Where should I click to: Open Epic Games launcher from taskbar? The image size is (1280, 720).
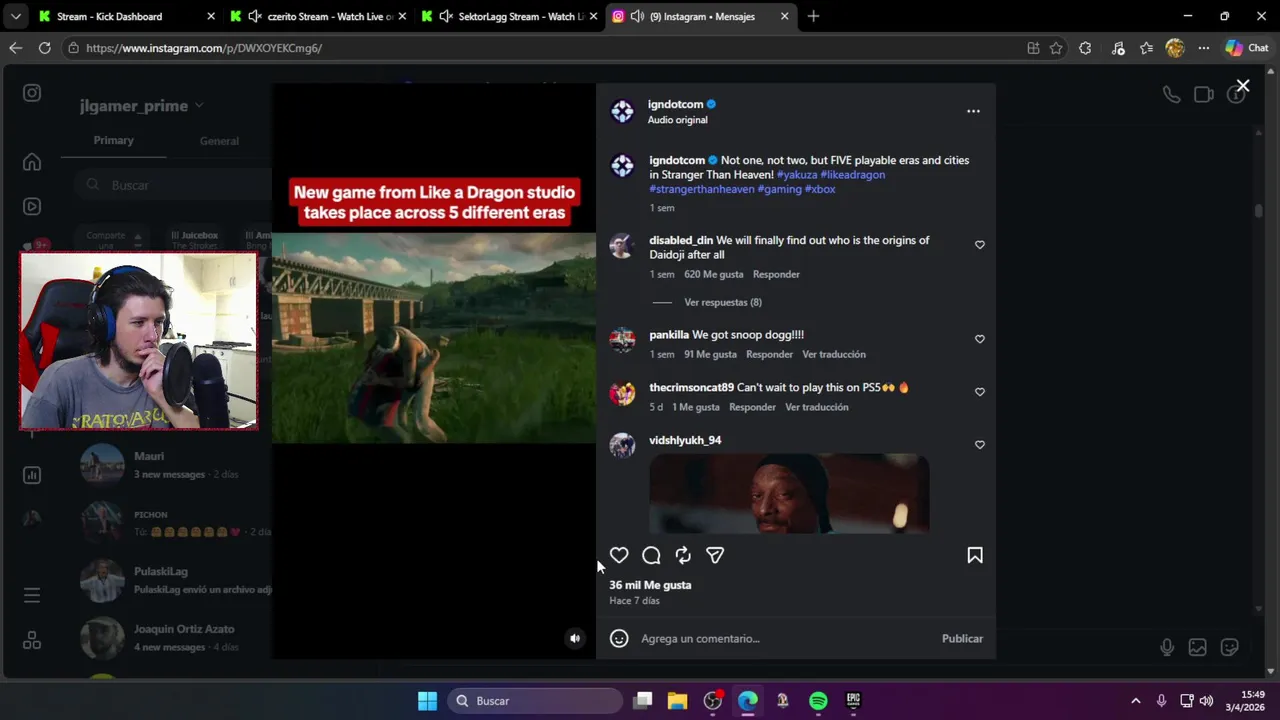coord(853,701)
